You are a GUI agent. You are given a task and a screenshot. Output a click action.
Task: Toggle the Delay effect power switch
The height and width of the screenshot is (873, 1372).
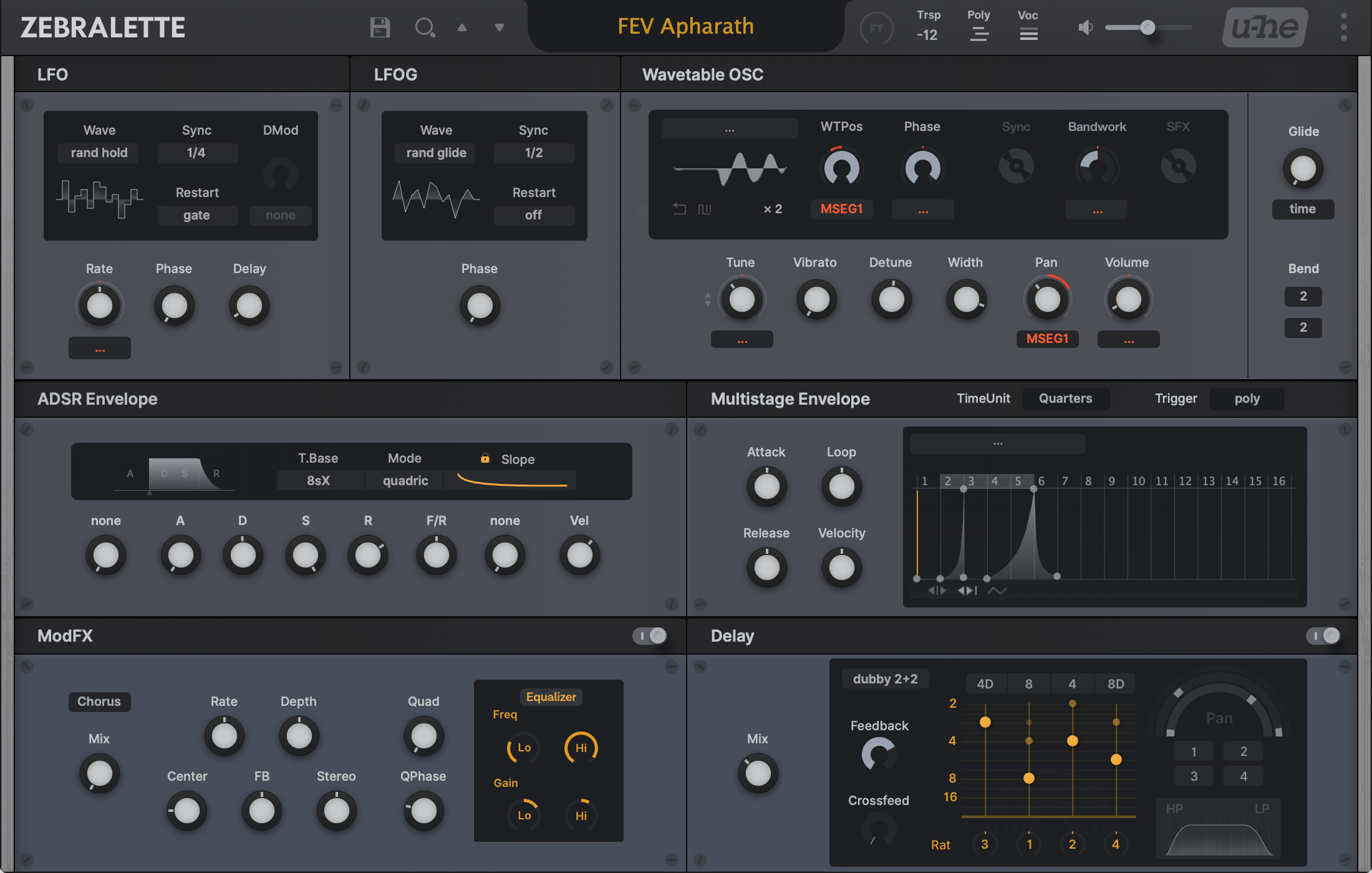[1323, 635]
